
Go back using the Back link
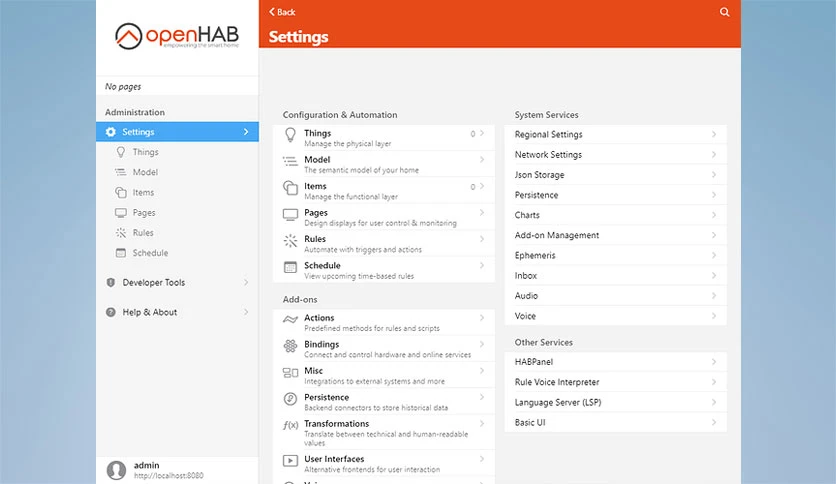tap(282, 12)
